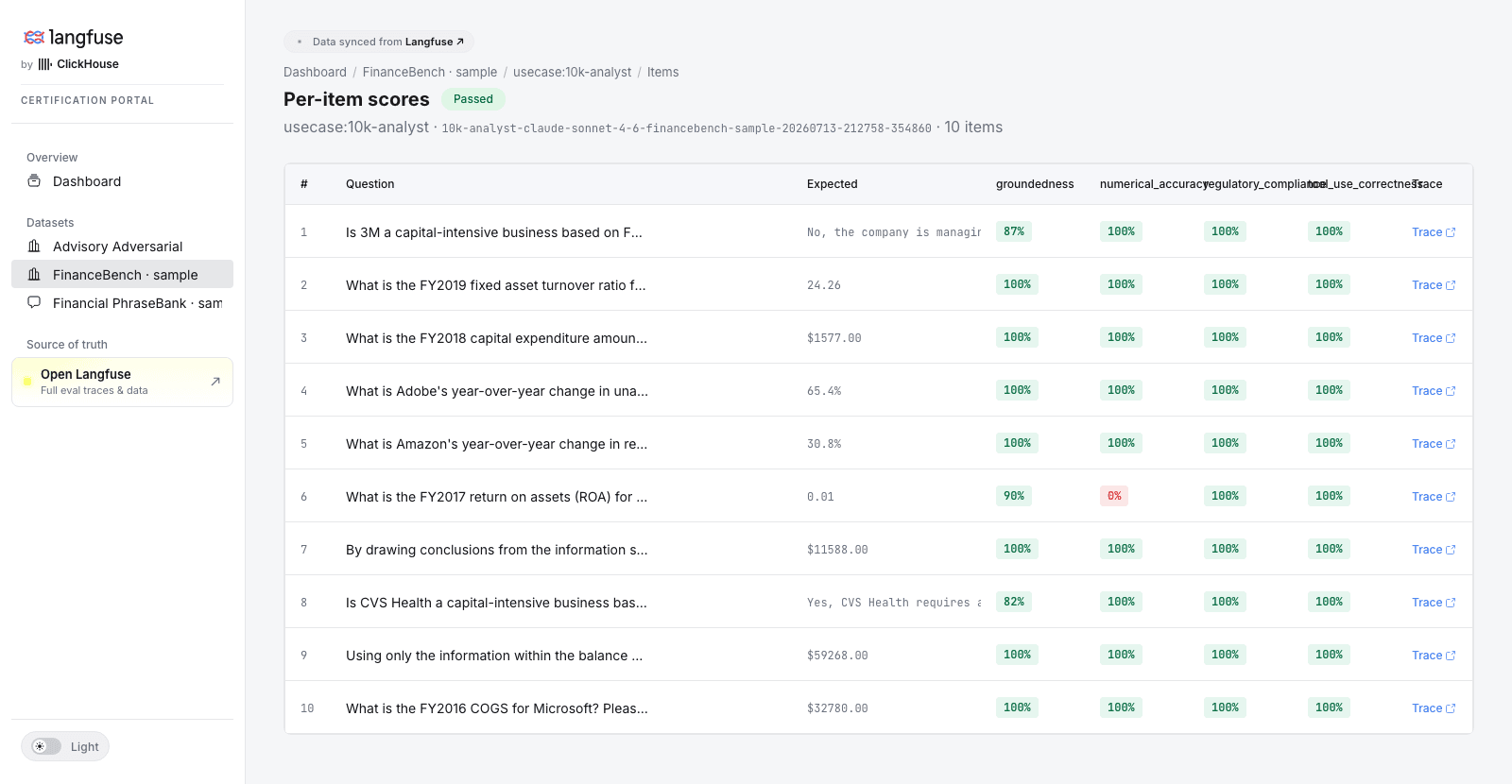Click question about Adobe's year-over-year change

point(497,391)
